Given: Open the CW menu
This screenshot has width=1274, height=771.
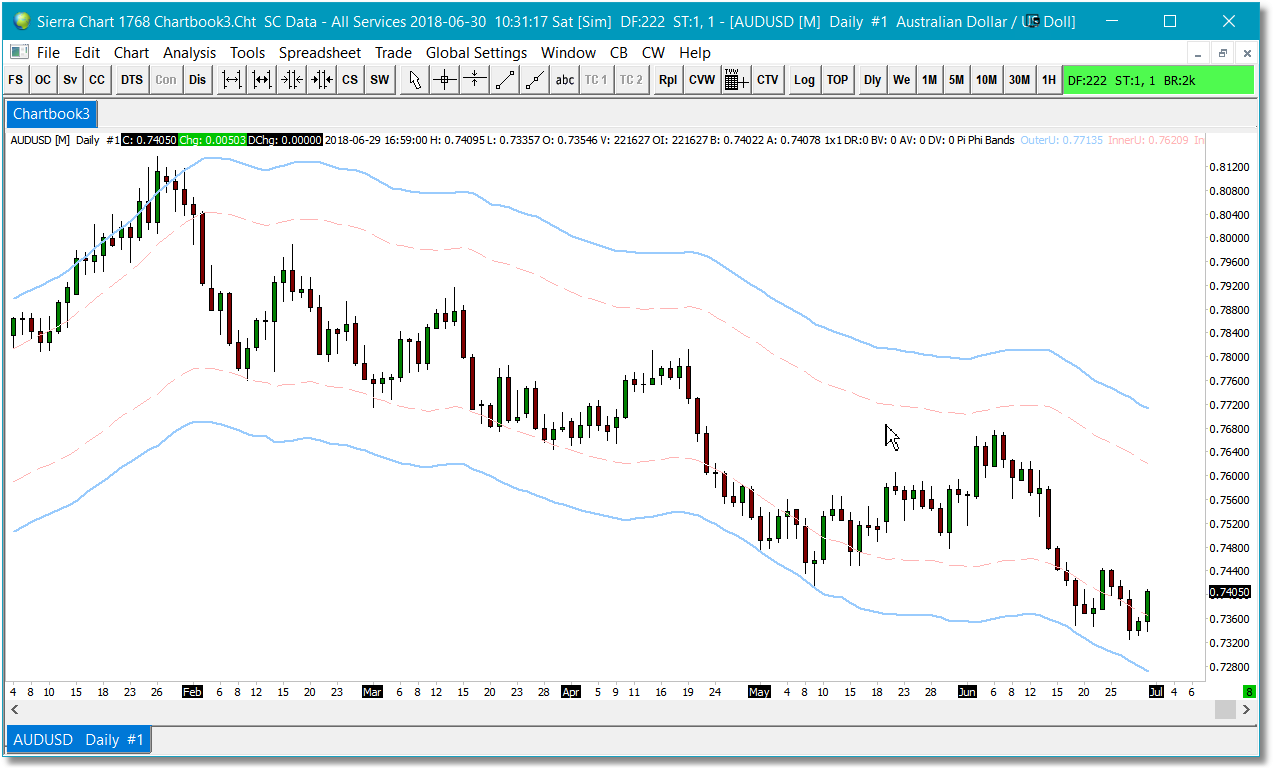Looking at the screenshot, I should point(653,53).
